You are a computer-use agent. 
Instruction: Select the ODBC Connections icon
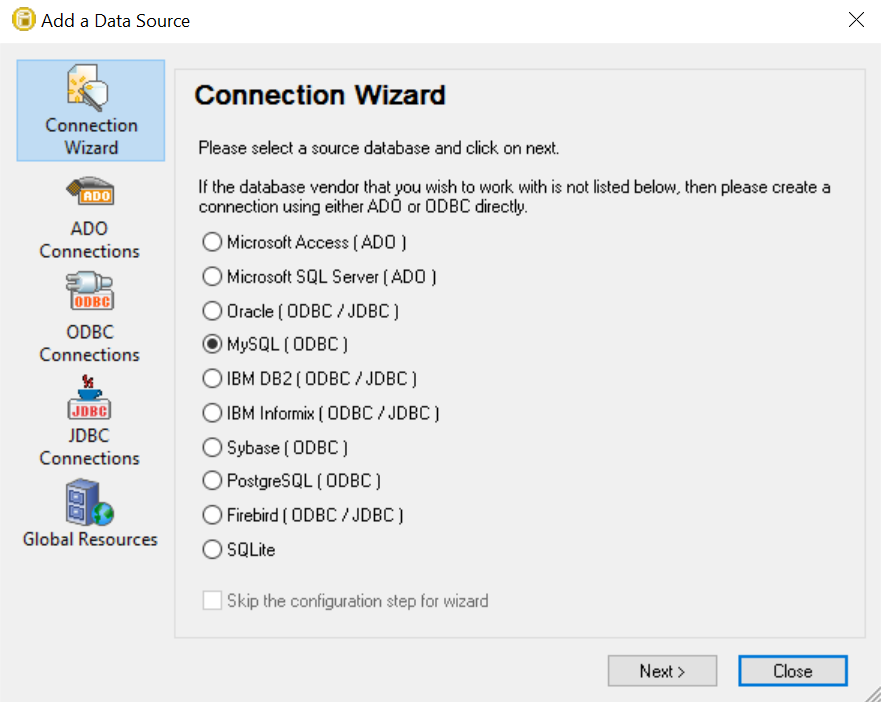coord(90,291)
